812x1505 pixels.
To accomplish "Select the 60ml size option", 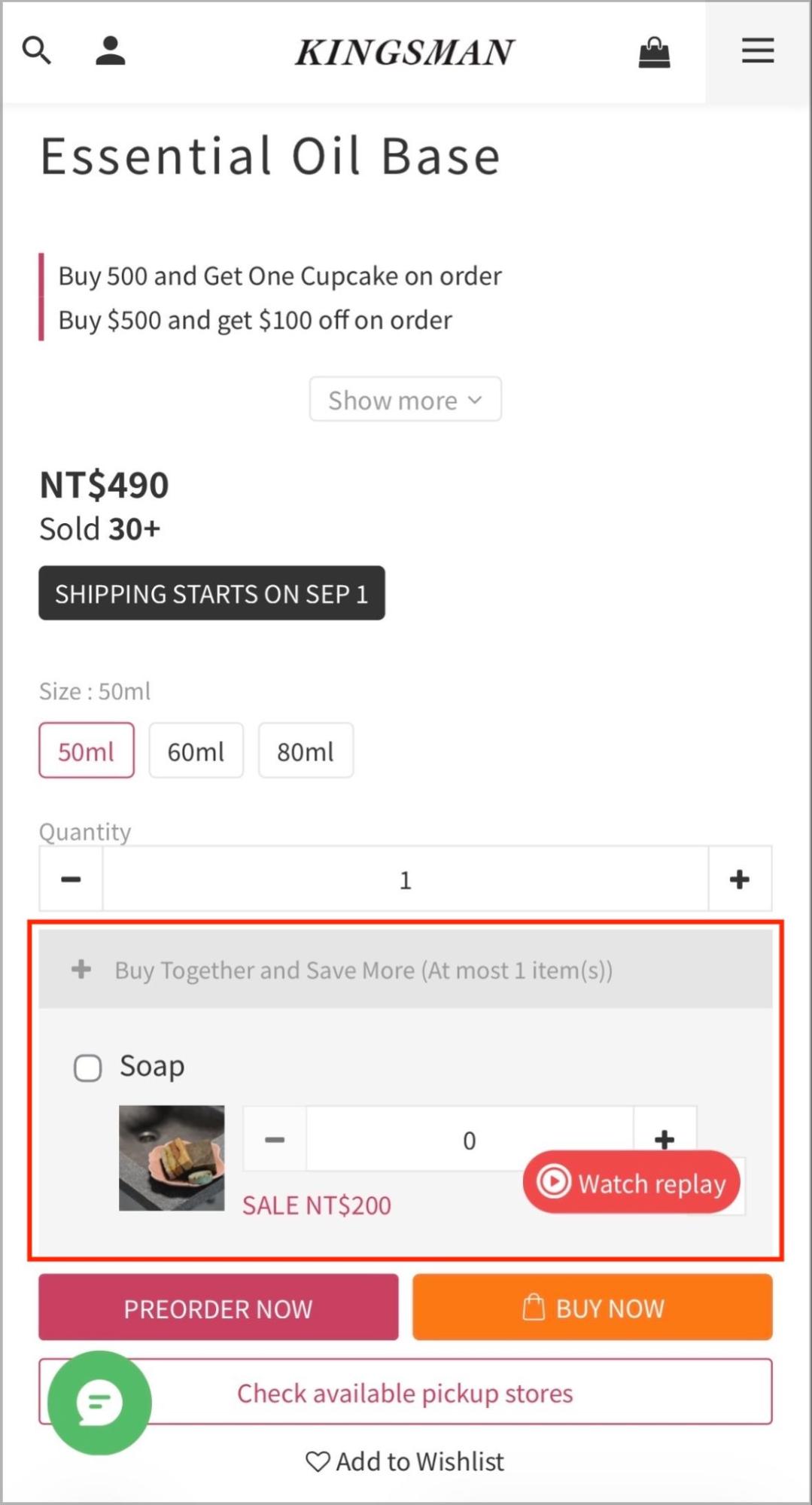I will click(x=196, y=751).
